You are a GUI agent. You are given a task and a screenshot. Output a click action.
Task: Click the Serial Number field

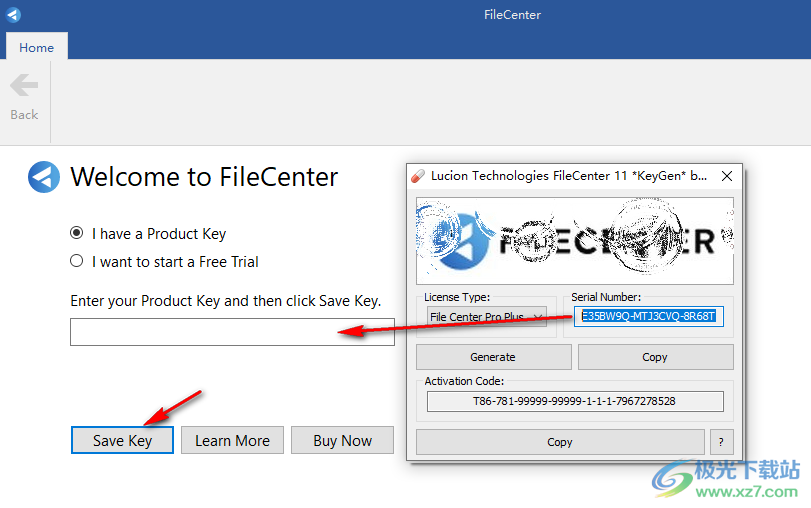click(649, 316)
